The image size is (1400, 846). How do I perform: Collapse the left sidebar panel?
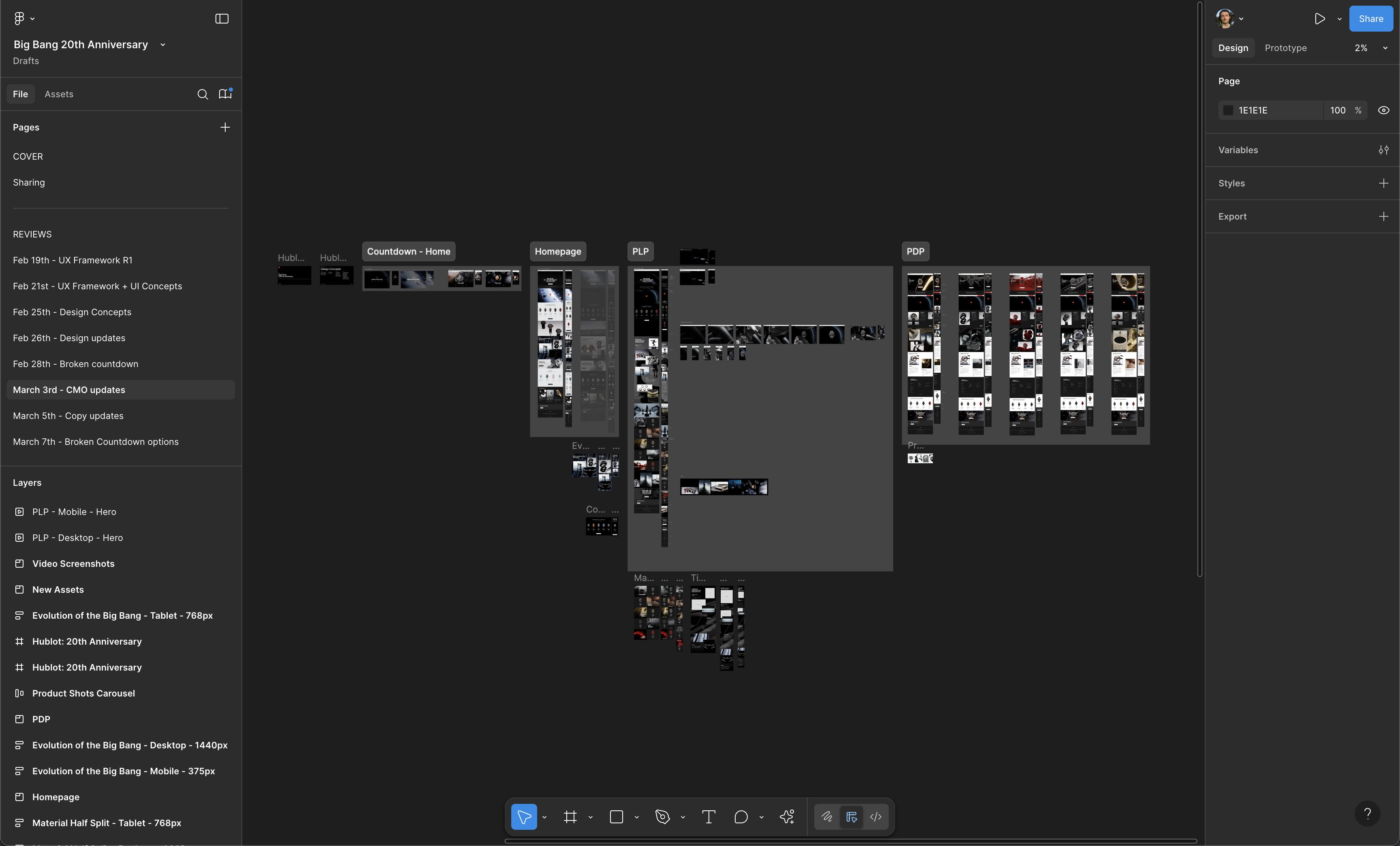pyautogui.click(x=222, y=19)
